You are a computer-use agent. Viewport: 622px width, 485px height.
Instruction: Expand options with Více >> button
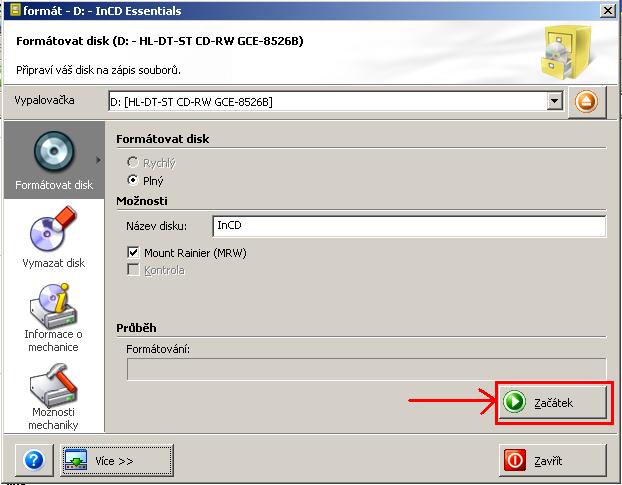click(117, 460)
